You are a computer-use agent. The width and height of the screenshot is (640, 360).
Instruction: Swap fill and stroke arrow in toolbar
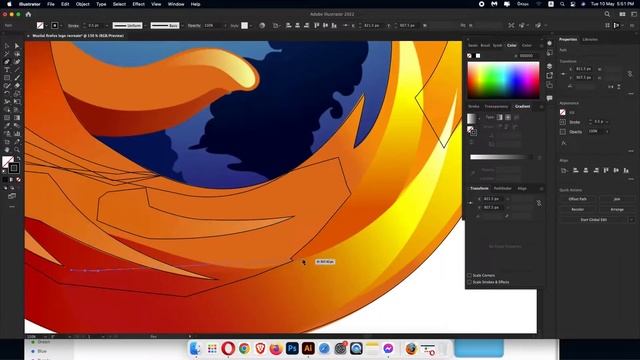pyautogui.click(x=18, y=158)
